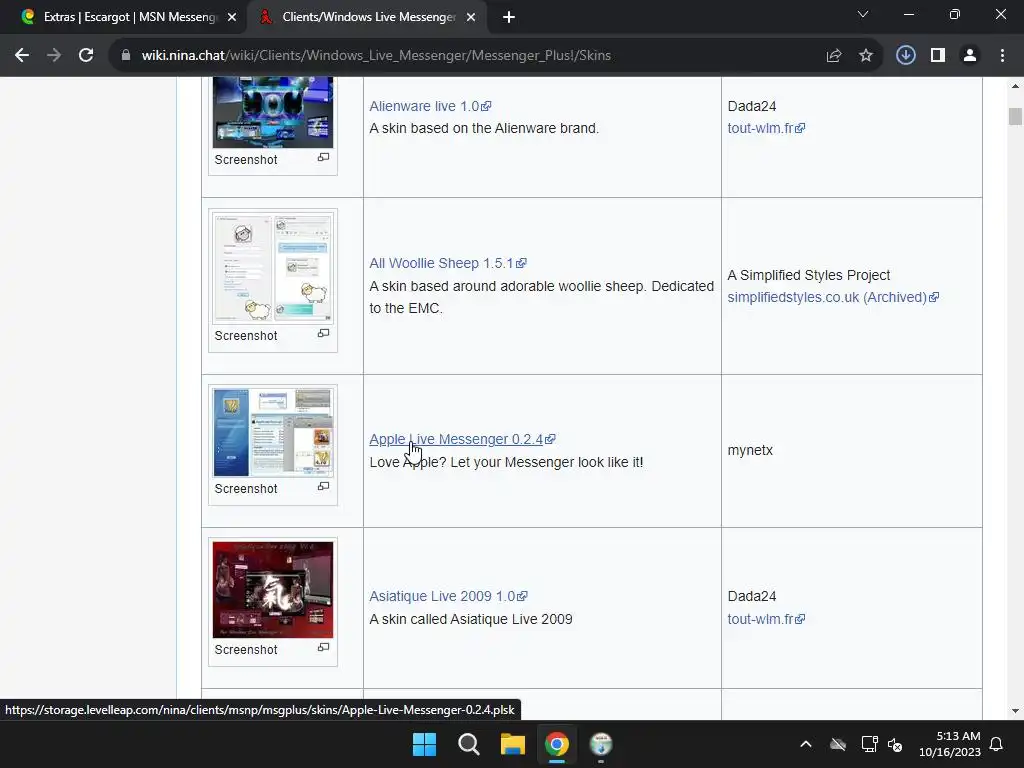Open the Alienware live 1.0 link
The width and height of the screenshot is (1024, 768).
coord(430,106)
